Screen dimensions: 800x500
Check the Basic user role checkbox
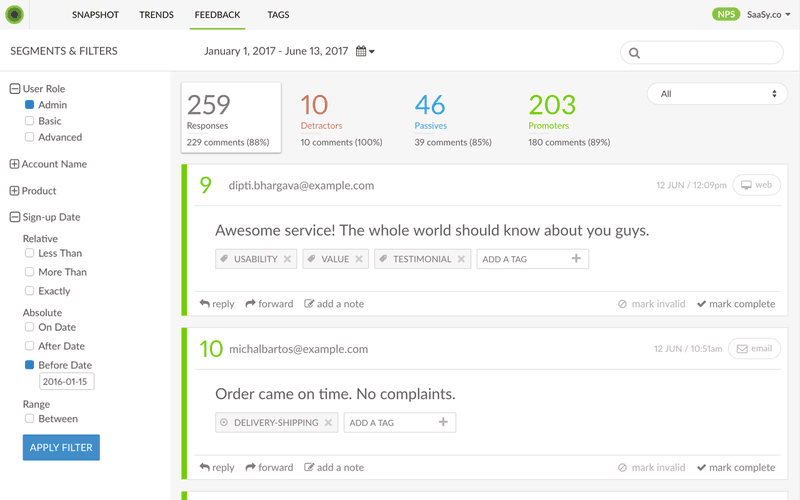point(30,121)
